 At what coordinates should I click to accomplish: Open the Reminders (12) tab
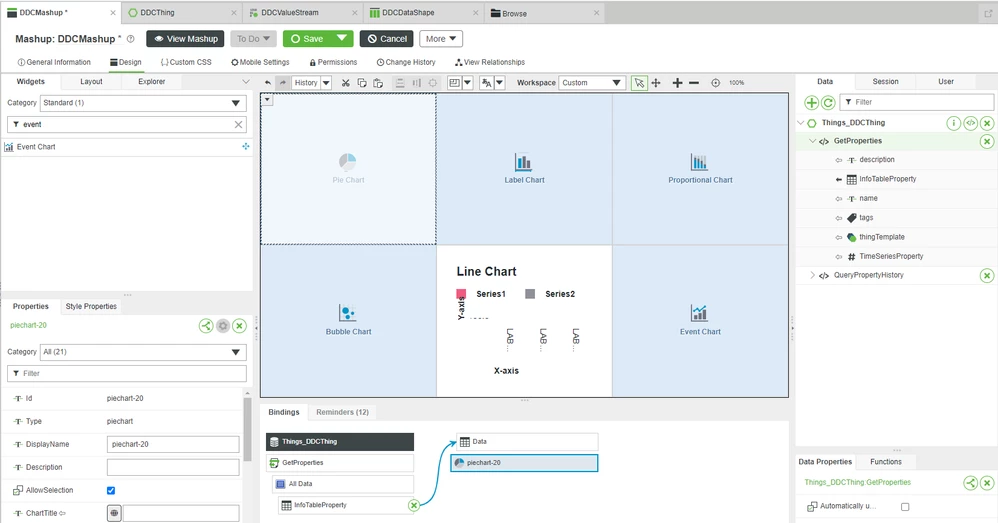tap(342, 412)
